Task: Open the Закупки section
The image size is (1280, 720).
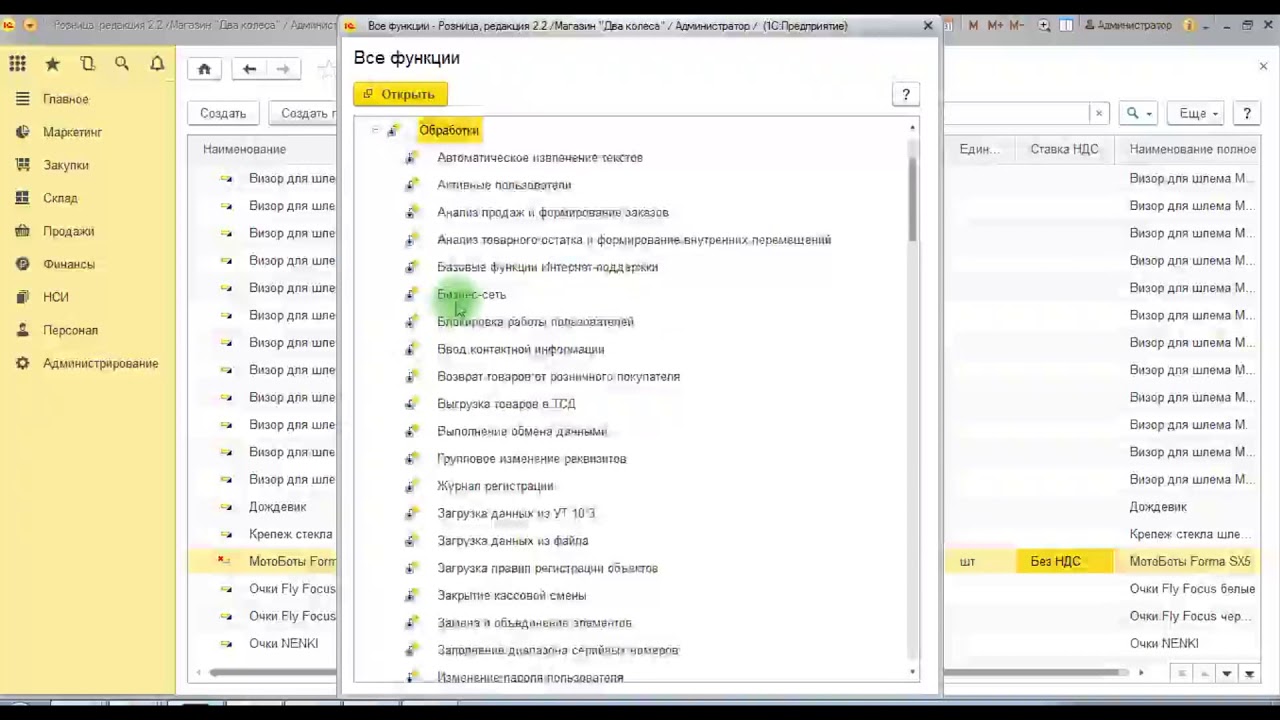Action: coord(65,165)
